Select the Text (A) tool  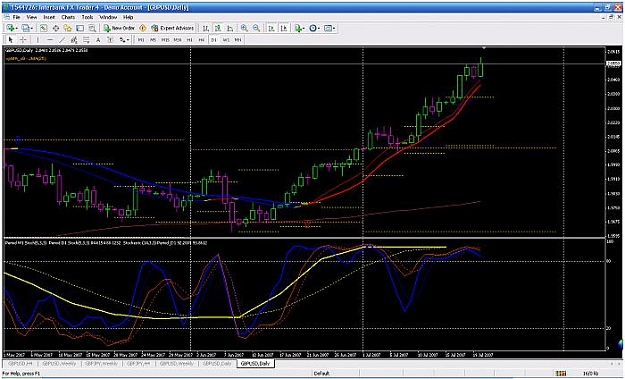pos(98,40)
